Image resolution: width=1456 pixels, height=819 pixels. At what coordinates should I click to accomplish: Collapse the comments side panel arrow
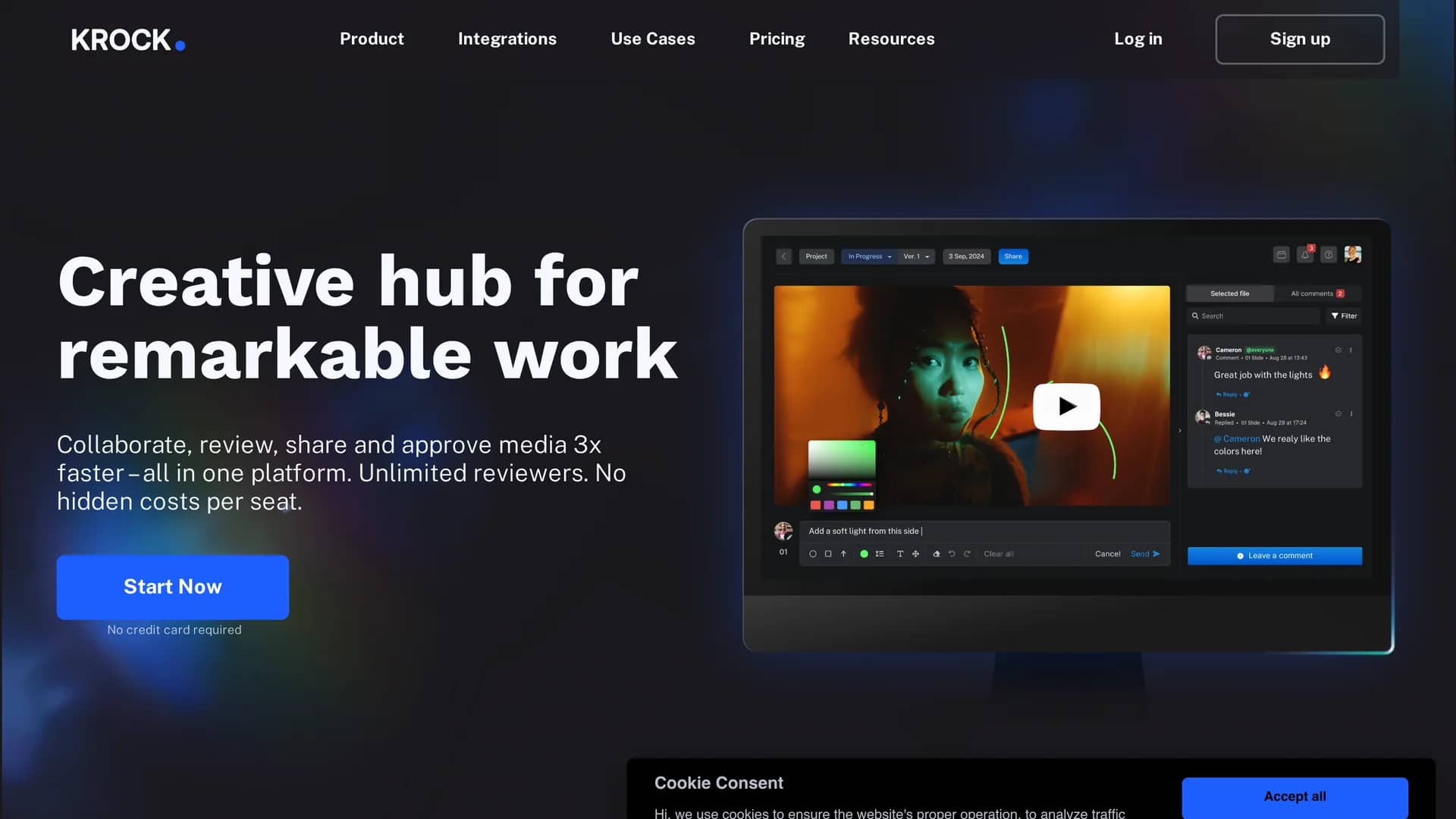tap(1179, 431)
